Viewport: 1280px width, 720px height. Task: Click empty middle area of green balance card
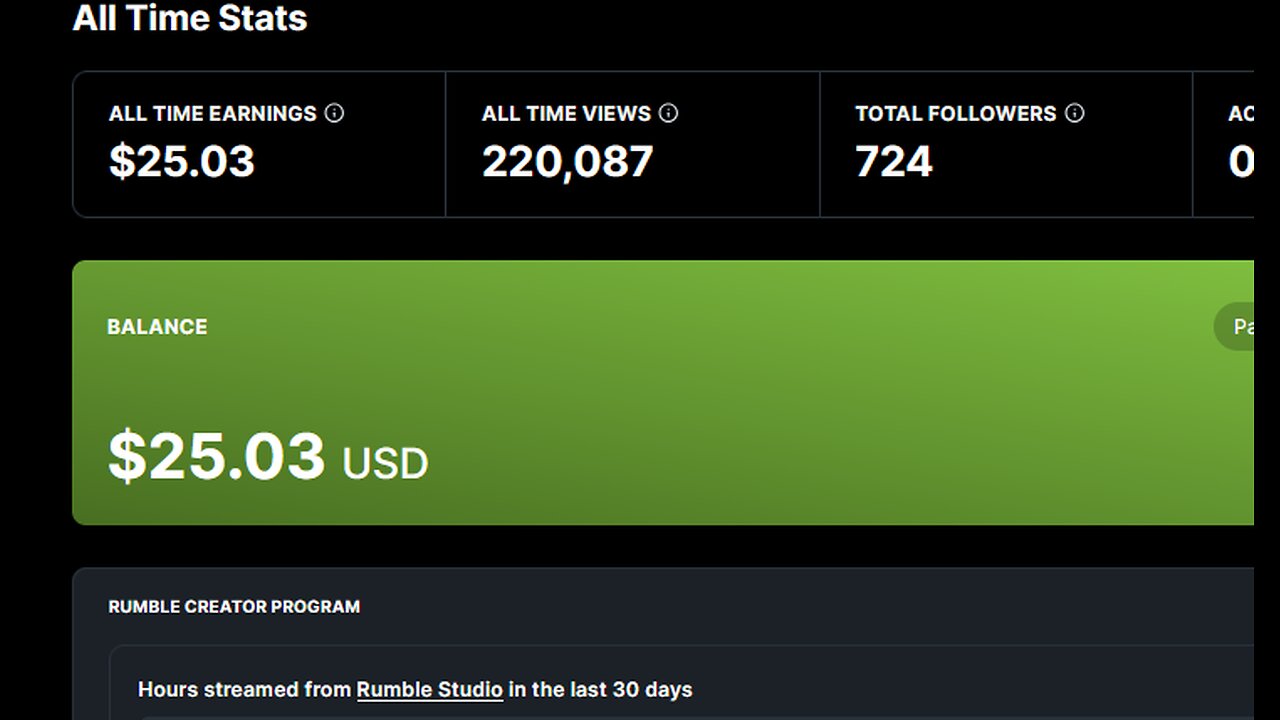[700, 400]
